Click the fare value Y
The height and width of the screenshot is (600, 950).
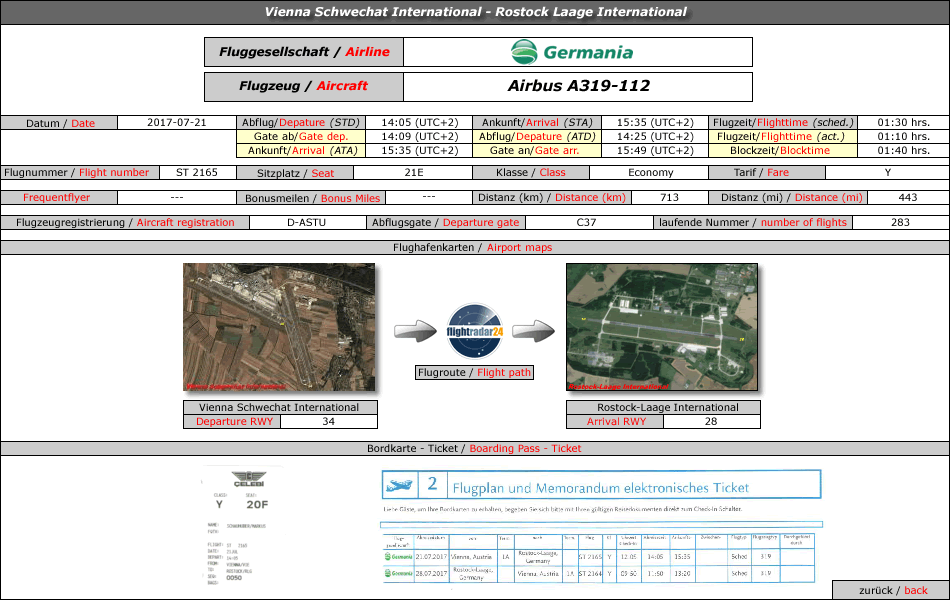pos(888,173)
